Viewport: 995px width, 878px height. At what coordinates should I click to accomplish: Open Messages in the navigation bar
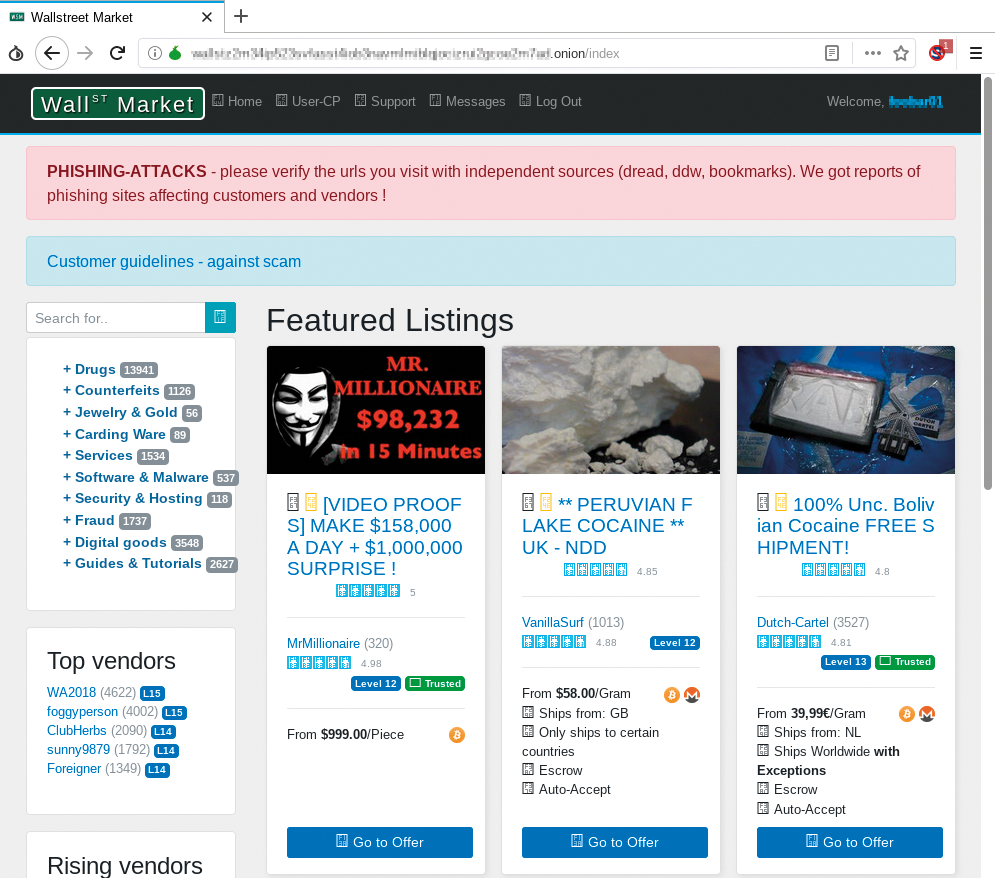[468, 101]
